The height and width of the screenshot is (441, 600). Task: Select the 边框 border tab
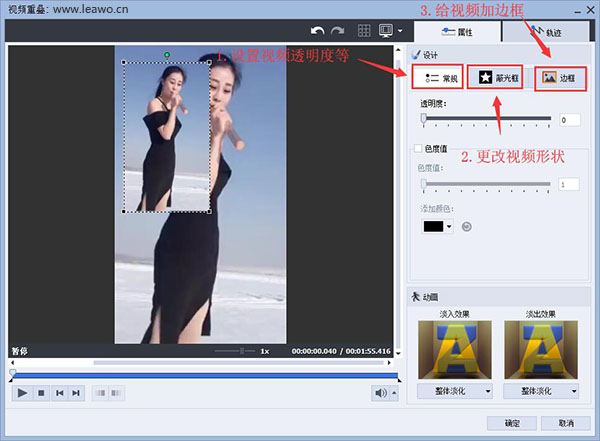(x=560, y=78)
